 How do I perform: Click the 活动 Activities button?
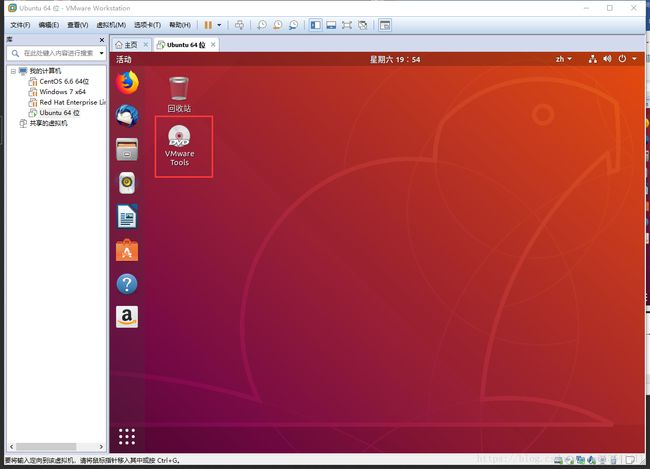click(x=124, y=59)
